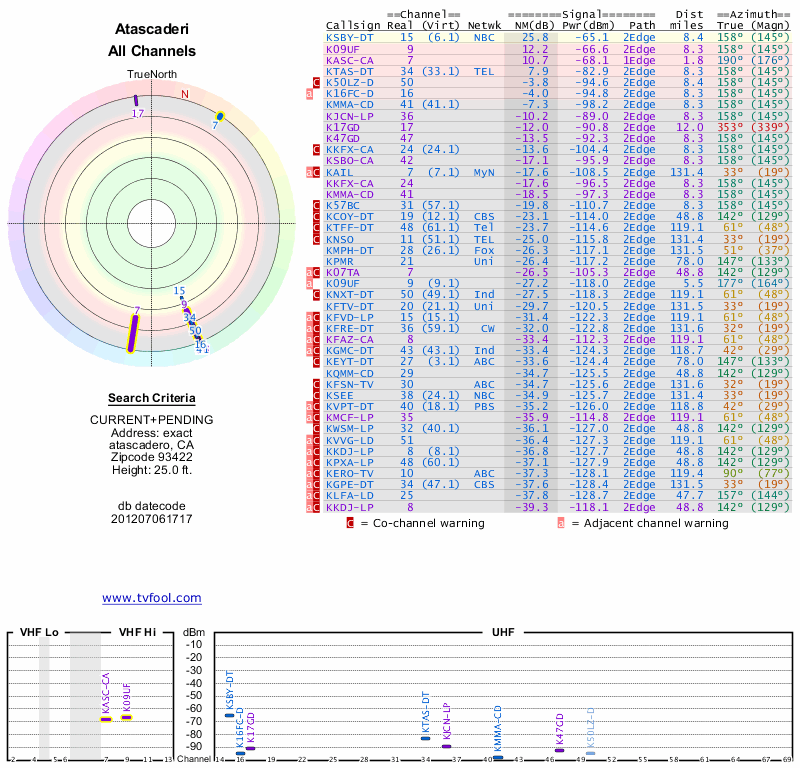Open KSBY-DT callsign link in table
Image resolution: width=800 pixels, height=768 pixels.
(x=350, y=37)
